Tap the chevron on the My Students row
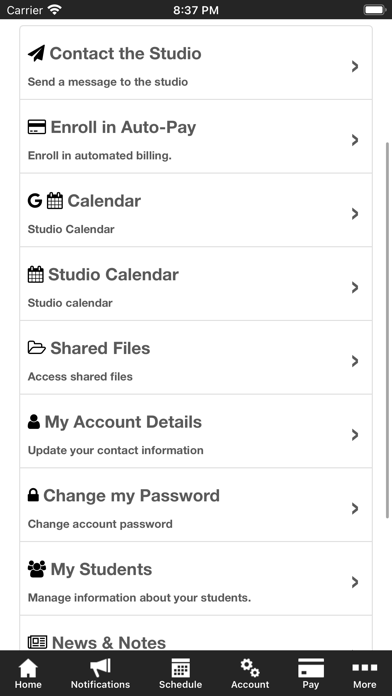Screen dimensions: 392x696 [x=355, y=582]
